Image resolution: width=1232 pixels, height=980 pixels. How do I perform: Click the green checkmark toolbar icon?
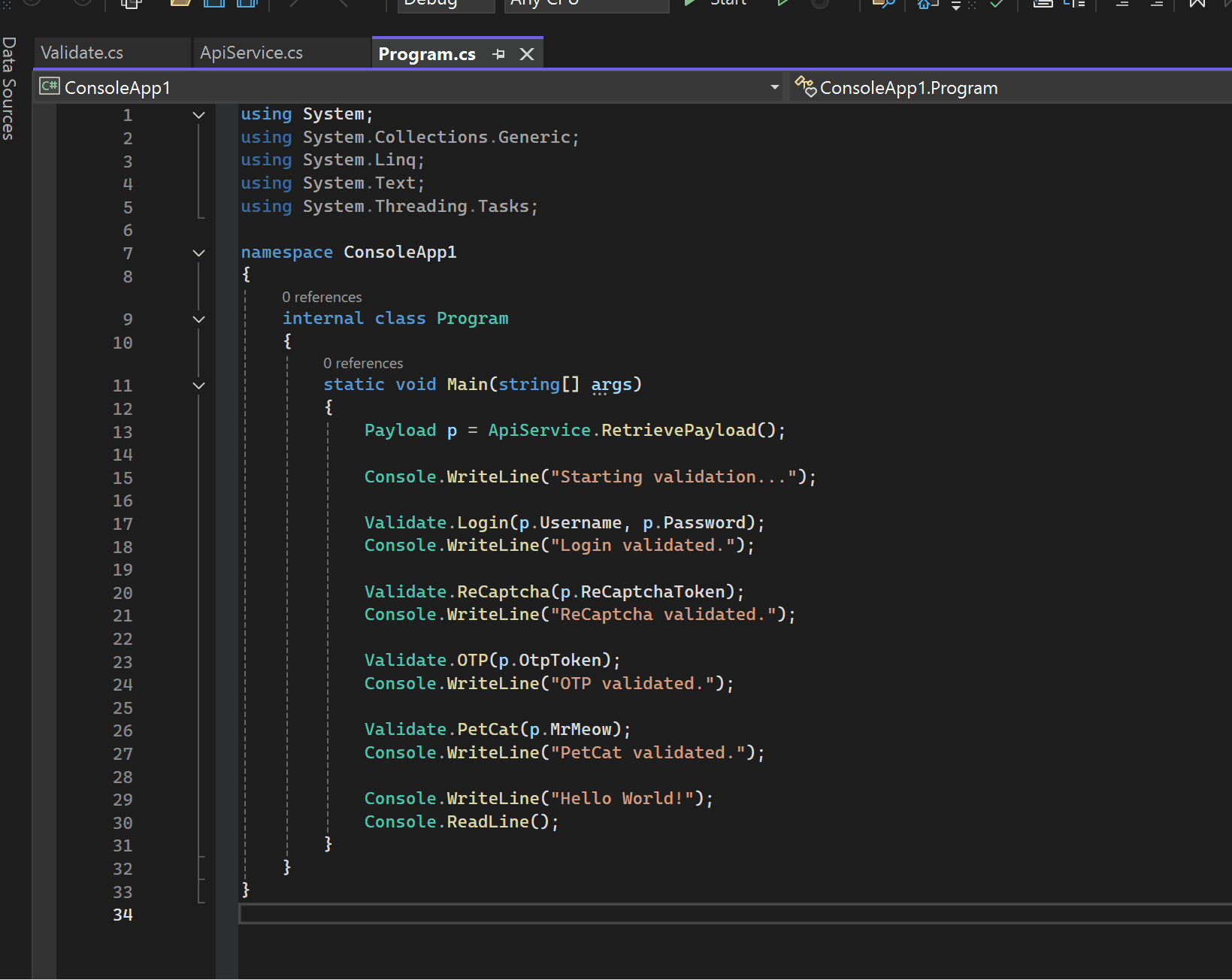[997, 3]
